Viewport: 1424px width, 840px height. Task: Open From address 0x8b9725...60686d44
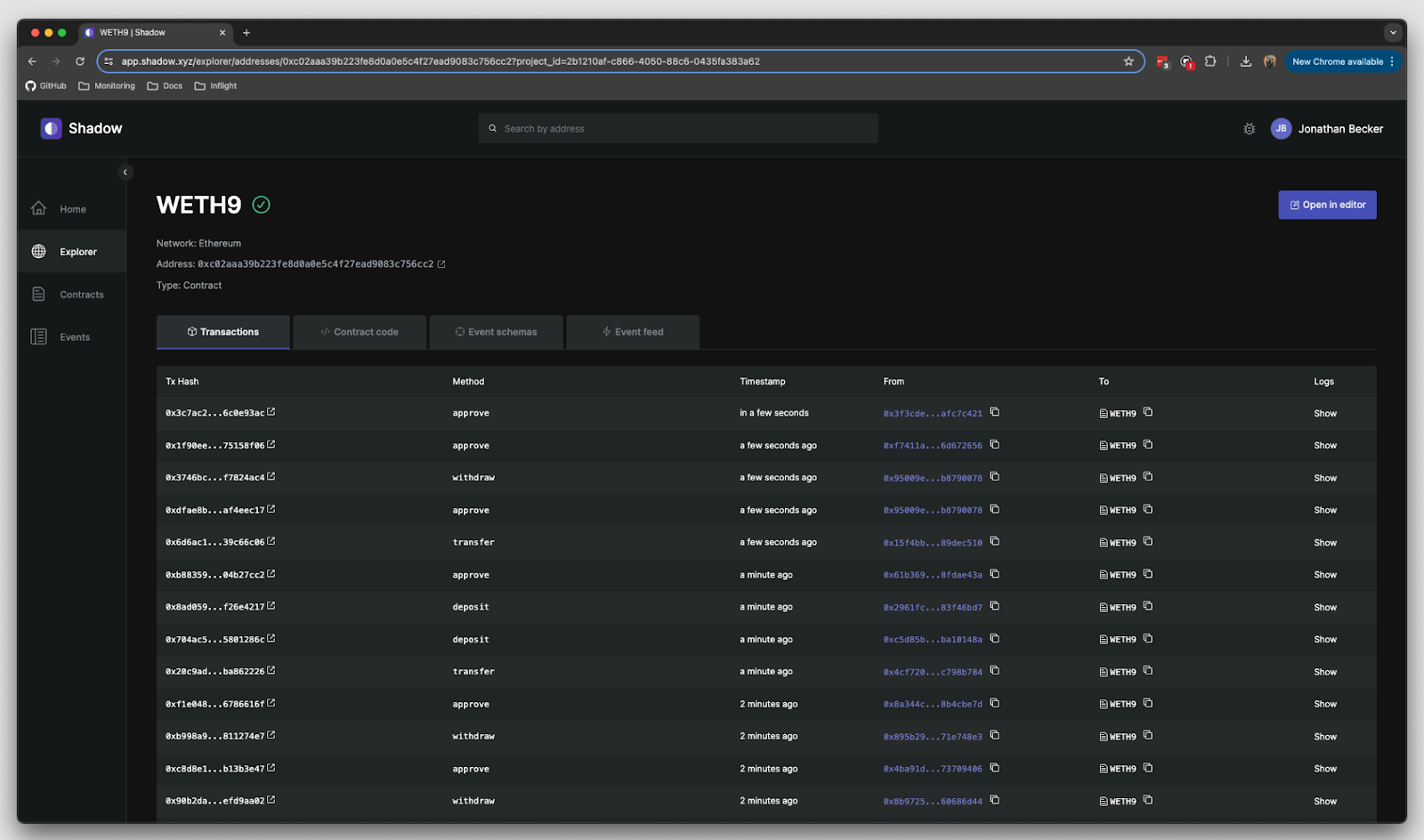(933, 801)
